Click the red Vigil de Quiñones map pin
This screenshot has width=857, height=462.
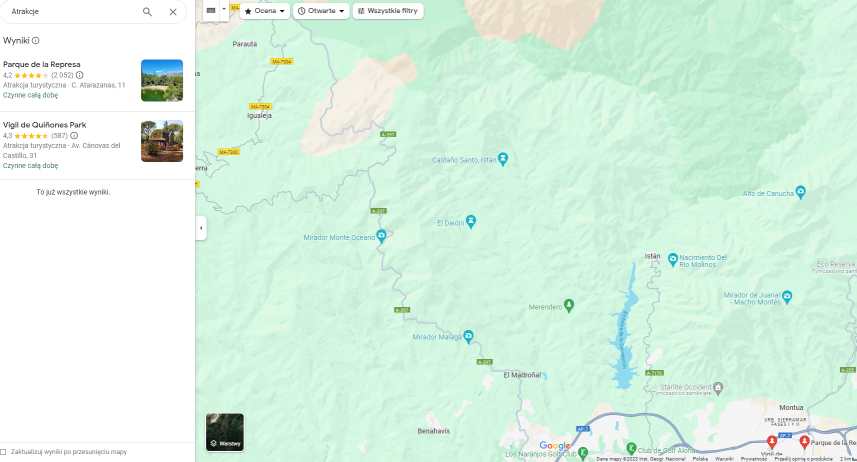click(772, 442)
